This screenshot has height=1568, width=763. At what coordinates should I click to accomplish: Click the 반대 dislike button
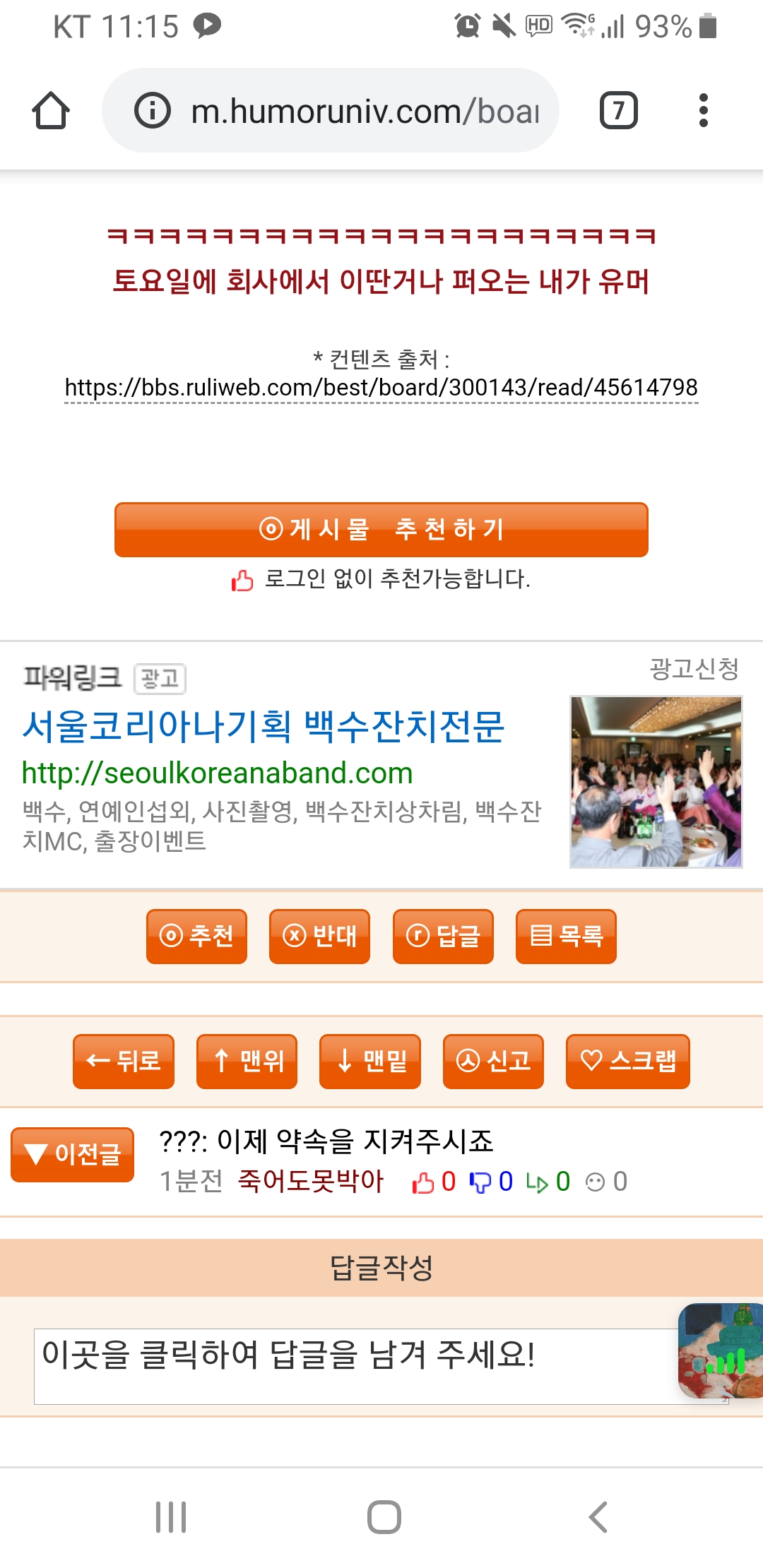pyautogui.click(x=319, y=937)
